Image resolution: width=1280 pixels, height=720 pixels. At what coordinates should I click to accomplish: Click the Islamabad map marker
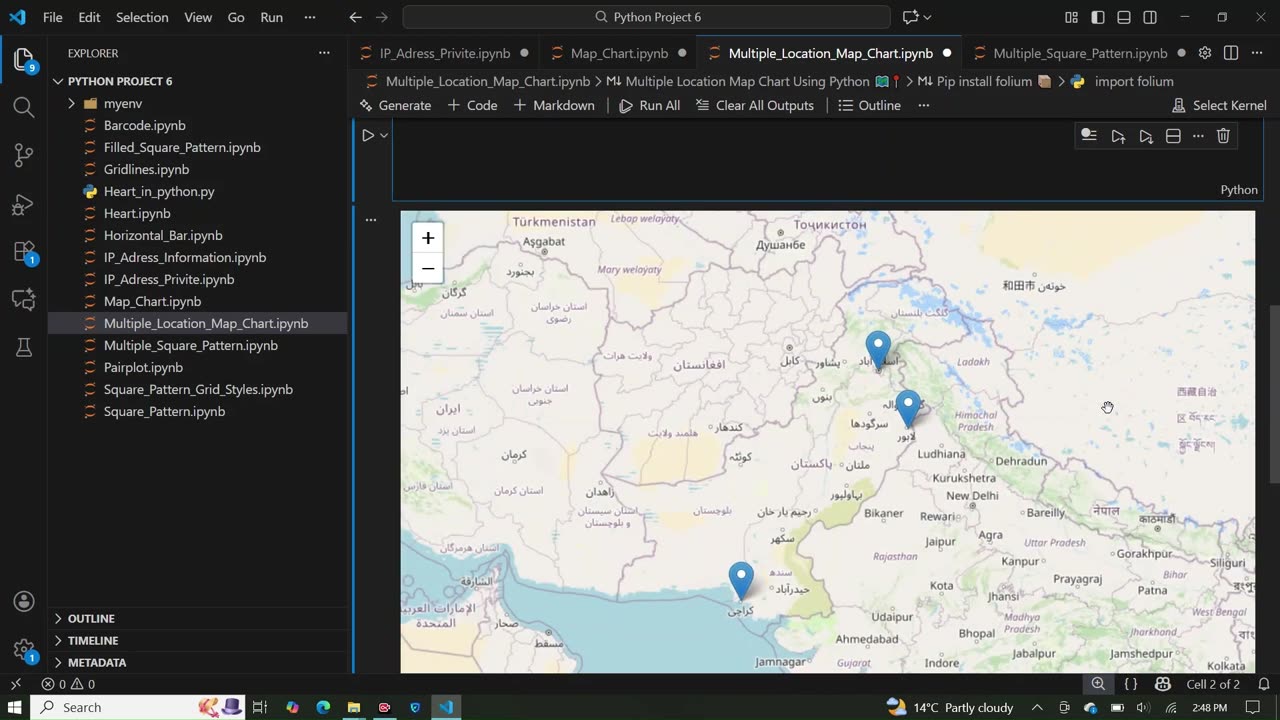(878, 352)
